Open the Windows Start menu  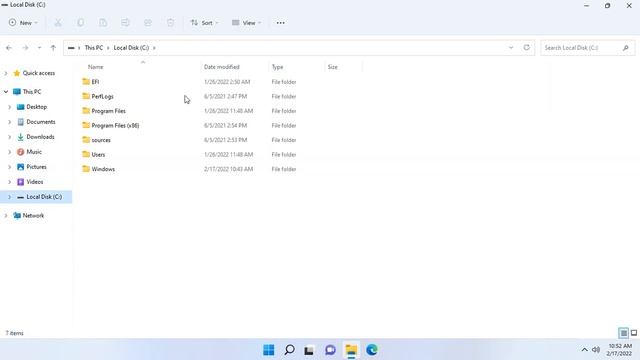pos(269,350)
